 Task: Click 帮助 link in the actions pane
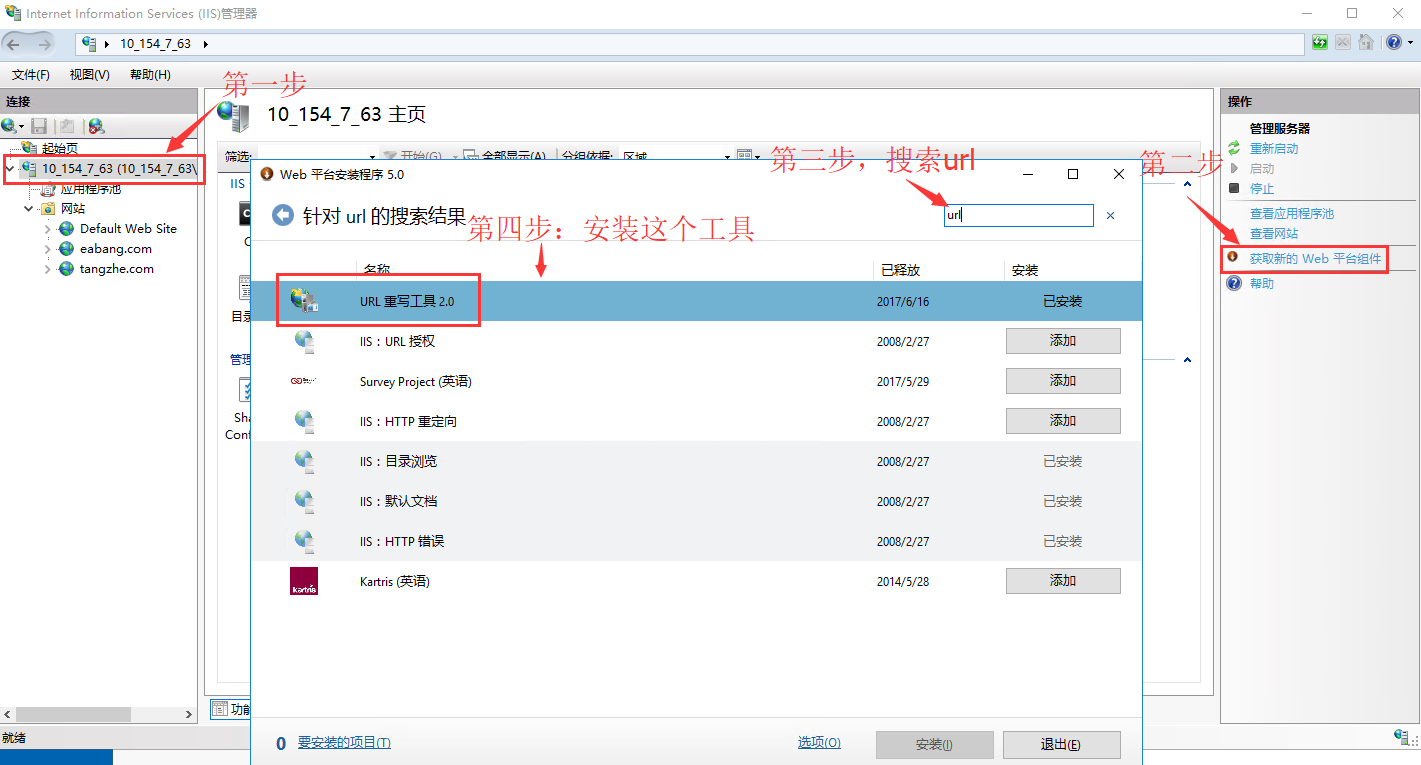1262,283
